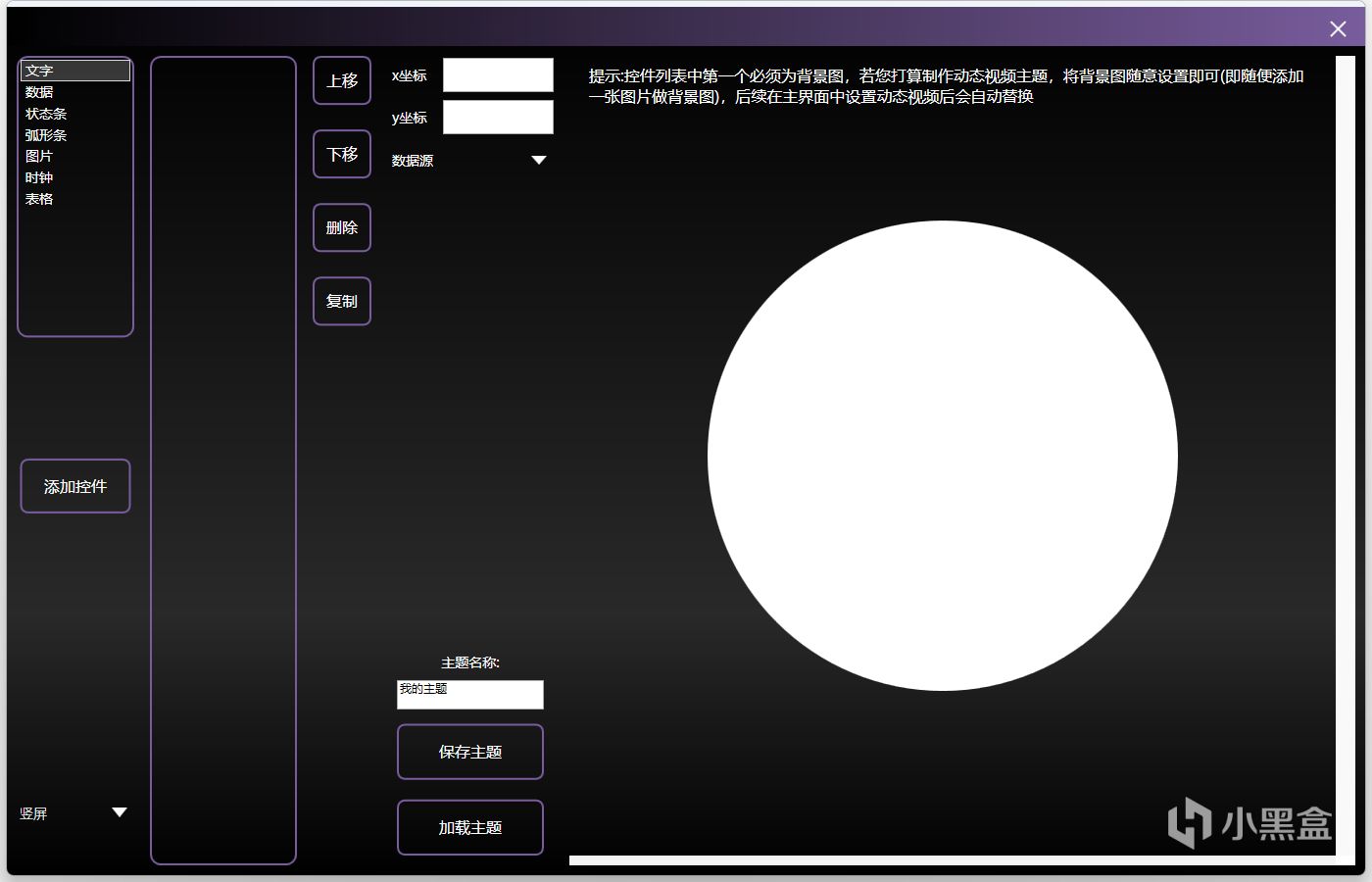Select 表格 control type

[x=75, y=199]
